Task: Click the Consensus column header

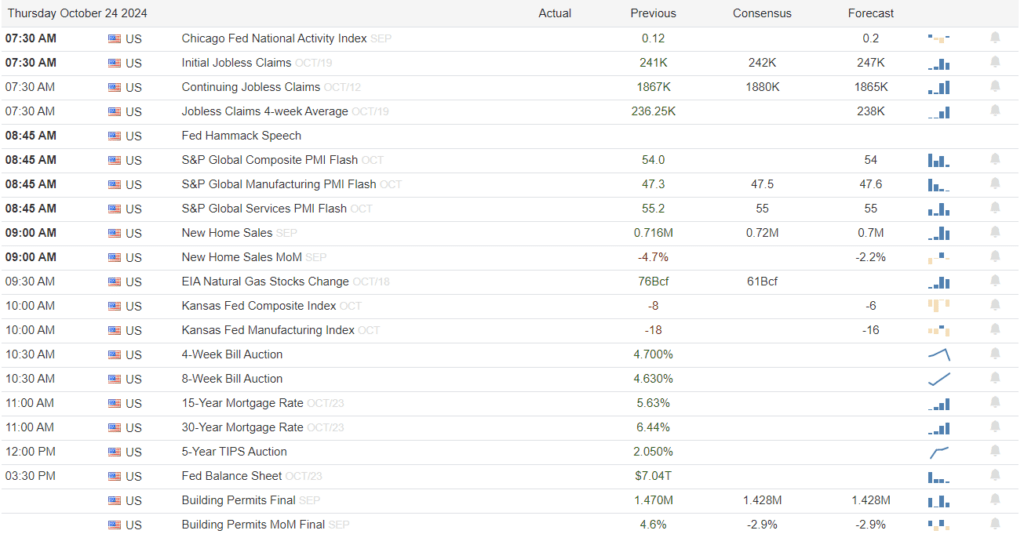Action: click(x=761, y=13)
